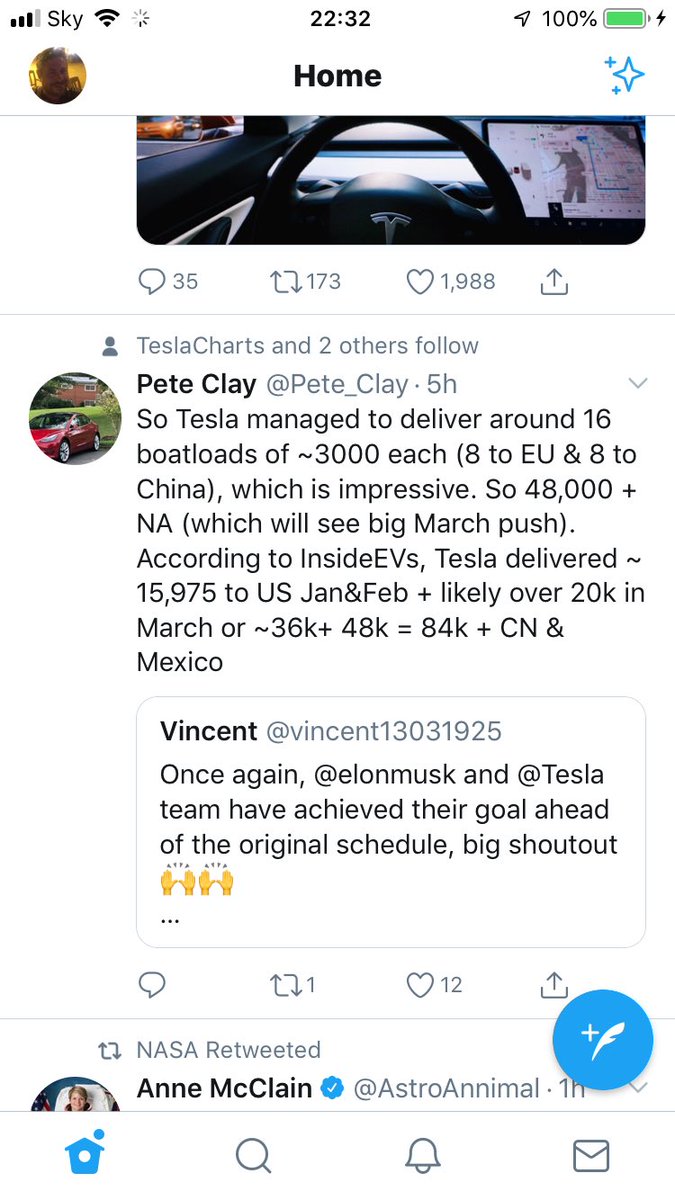Go to the Home tab
Screen dimensions: 675x1200
(x=85, y=1156)
